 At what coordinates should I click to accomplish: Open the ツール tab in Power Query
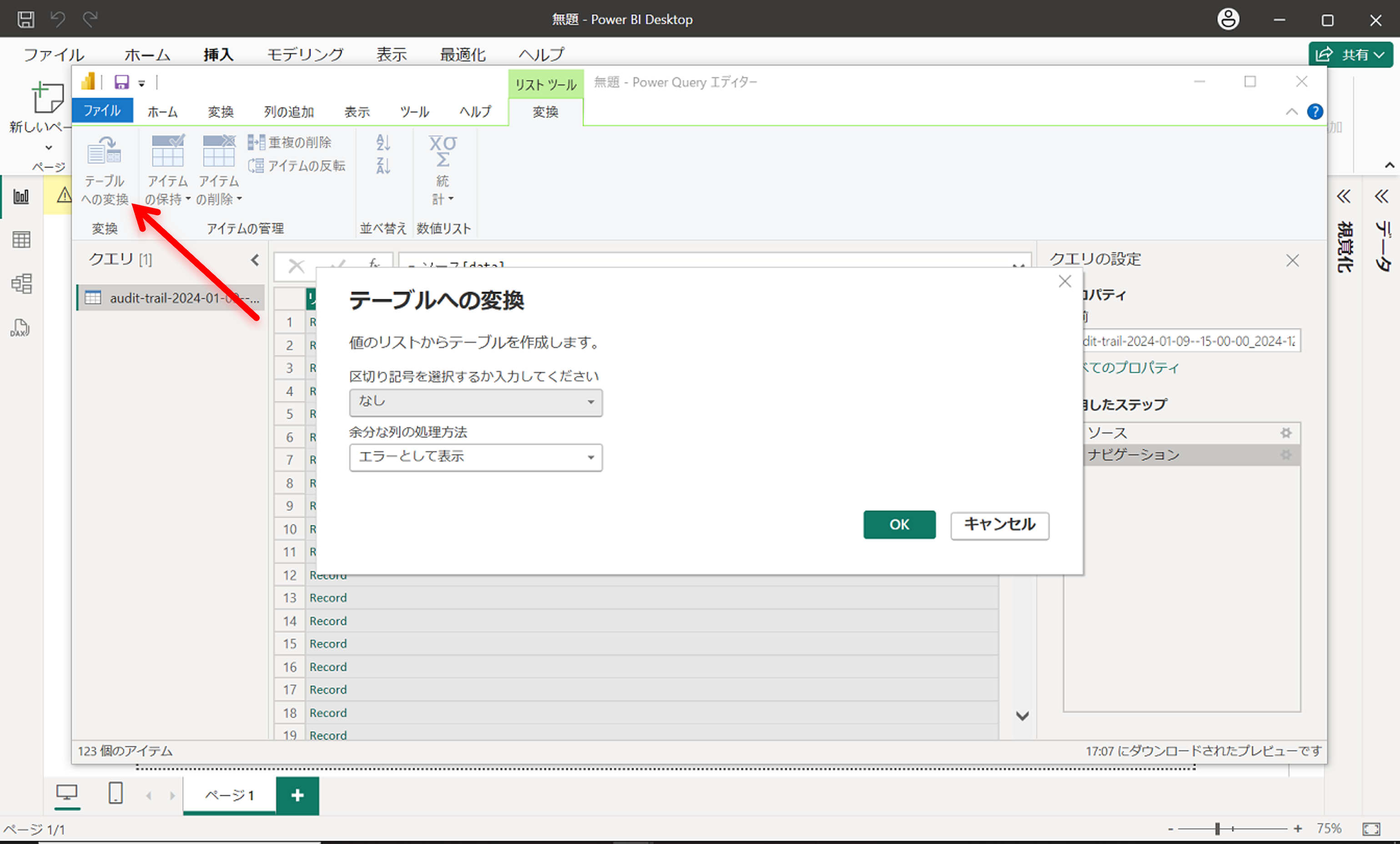[x=414, y=111]
